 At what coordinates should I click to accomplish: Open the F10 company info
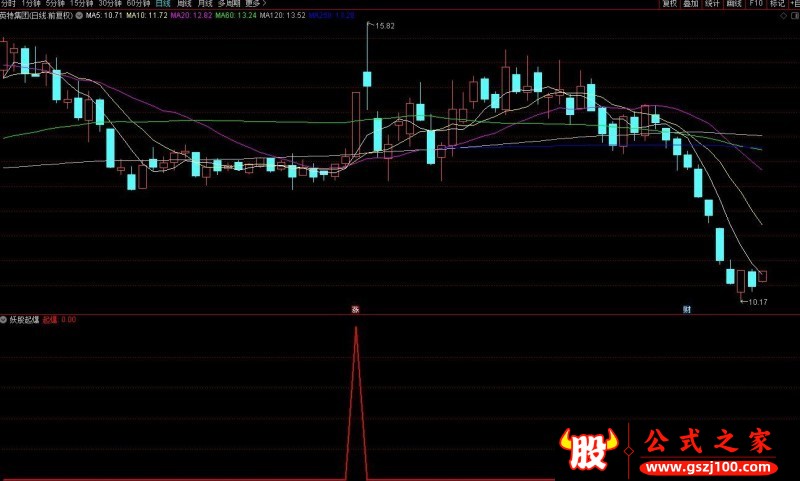click(756, 4)
